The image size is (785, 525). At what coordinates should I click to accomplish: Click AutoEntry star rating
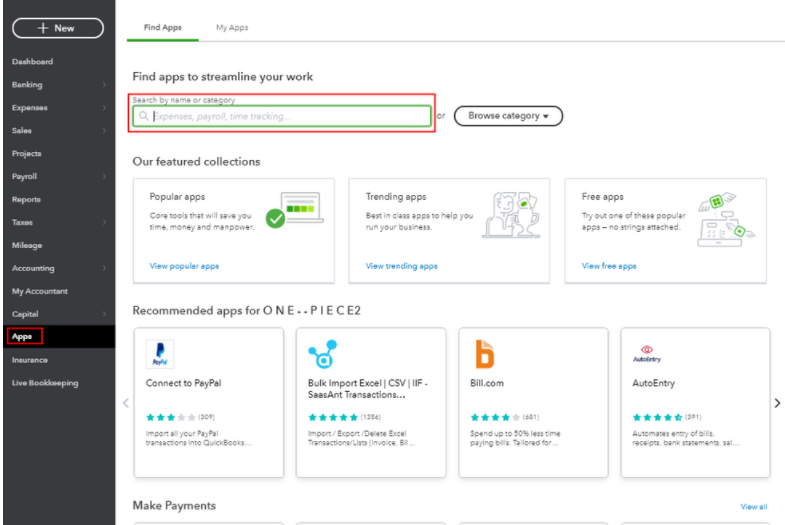click(x=657, y=417)
